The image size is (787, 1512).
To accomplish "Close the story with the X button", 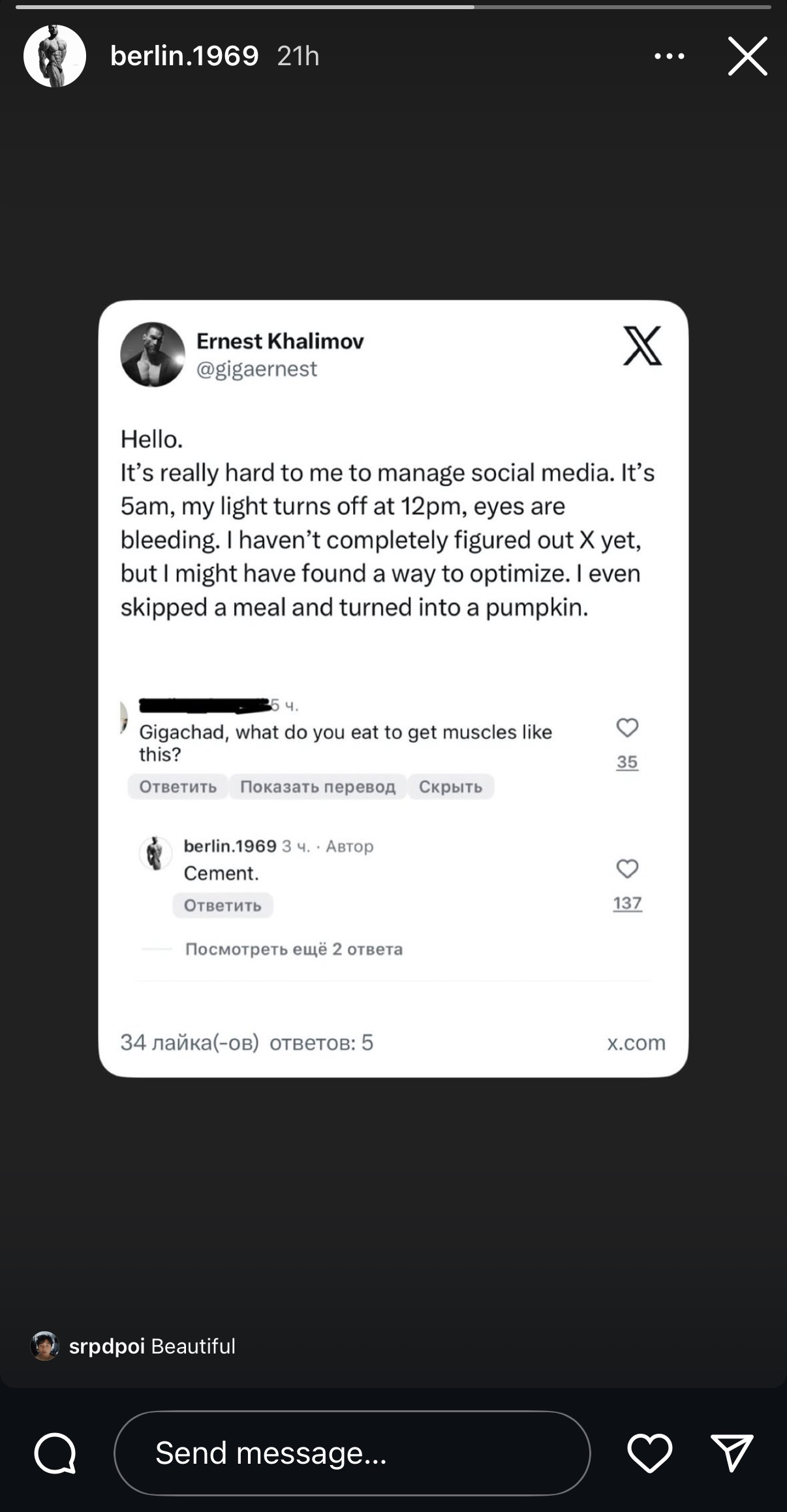I will (747, 57).
